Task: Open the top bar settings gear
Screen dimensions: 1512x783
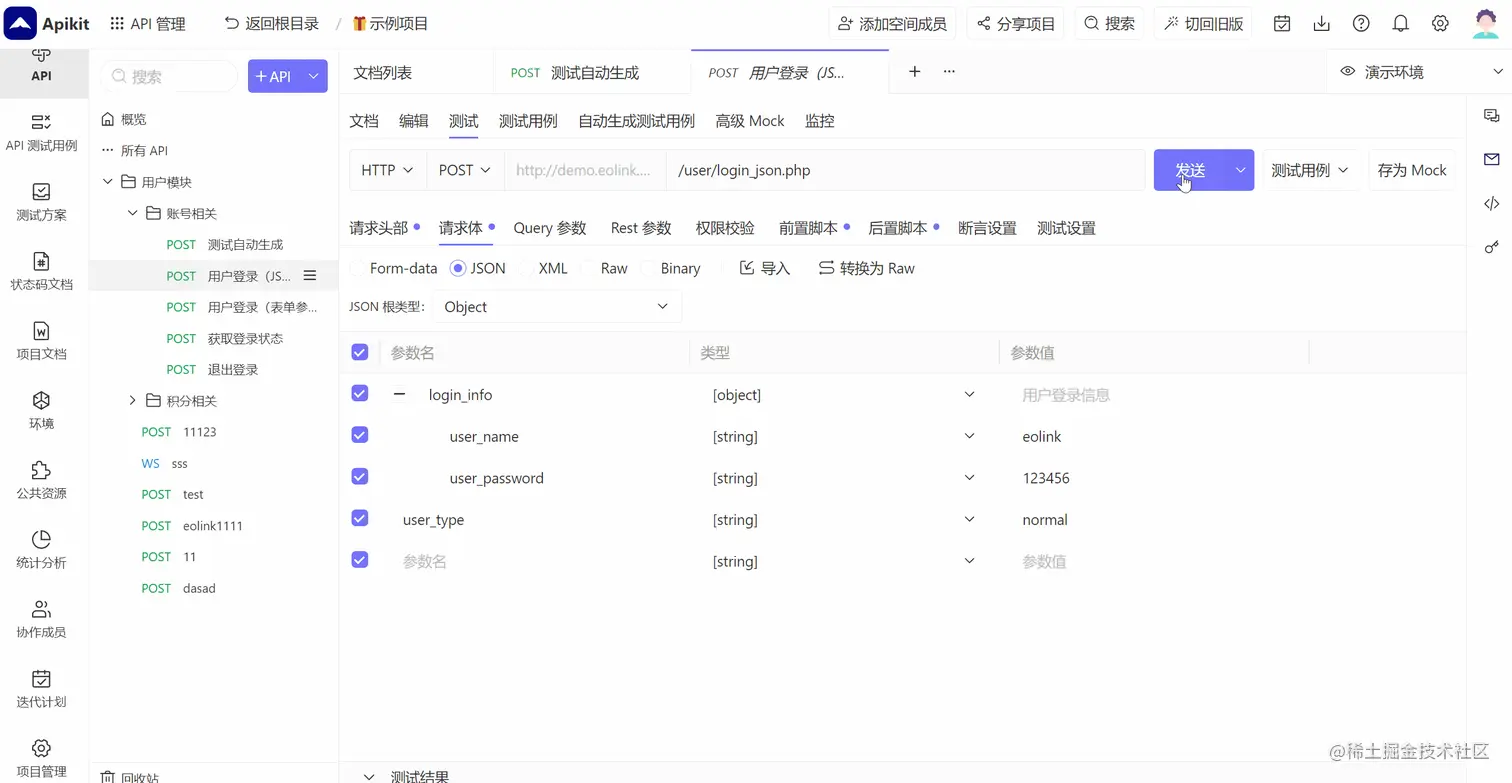Action: (x=1440, y=23)
